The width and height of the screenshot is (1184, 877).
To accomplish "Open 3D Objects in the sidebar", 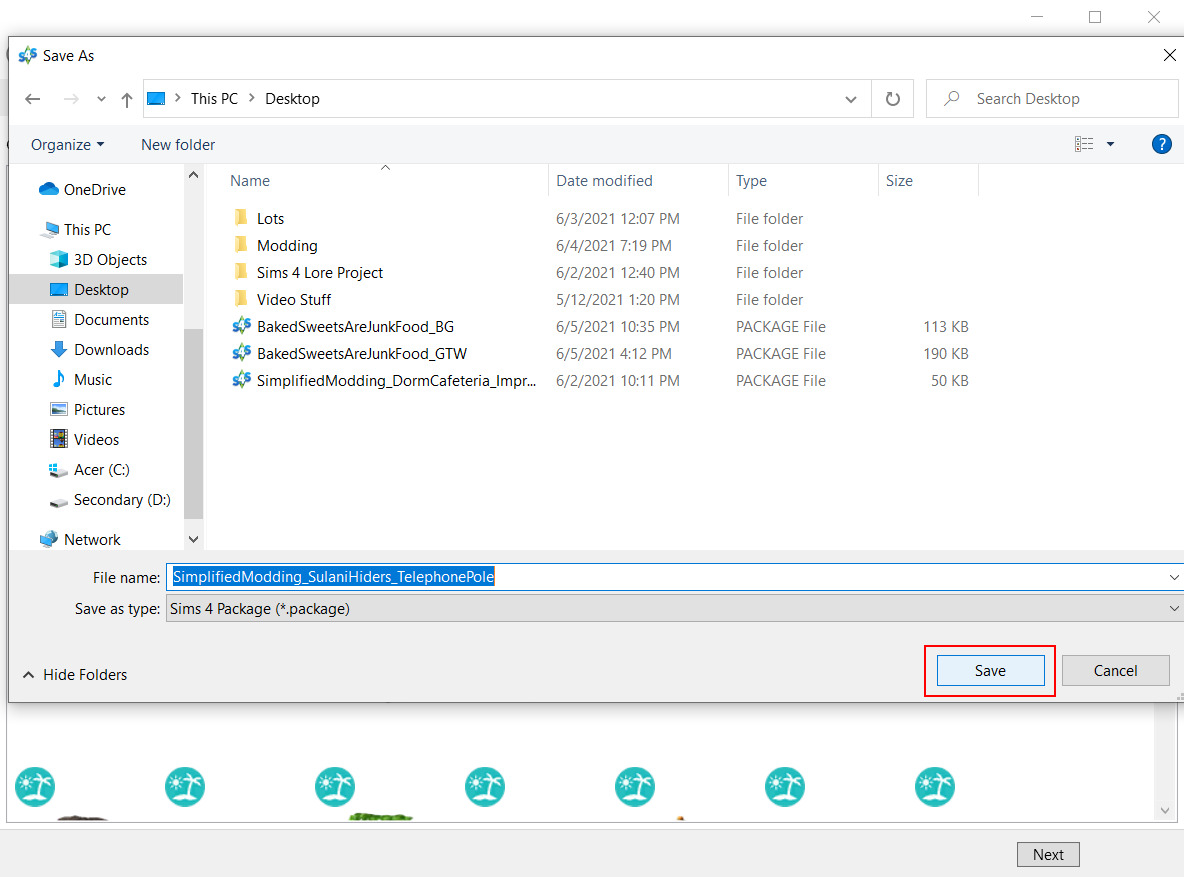I will [x=98, y=260].
